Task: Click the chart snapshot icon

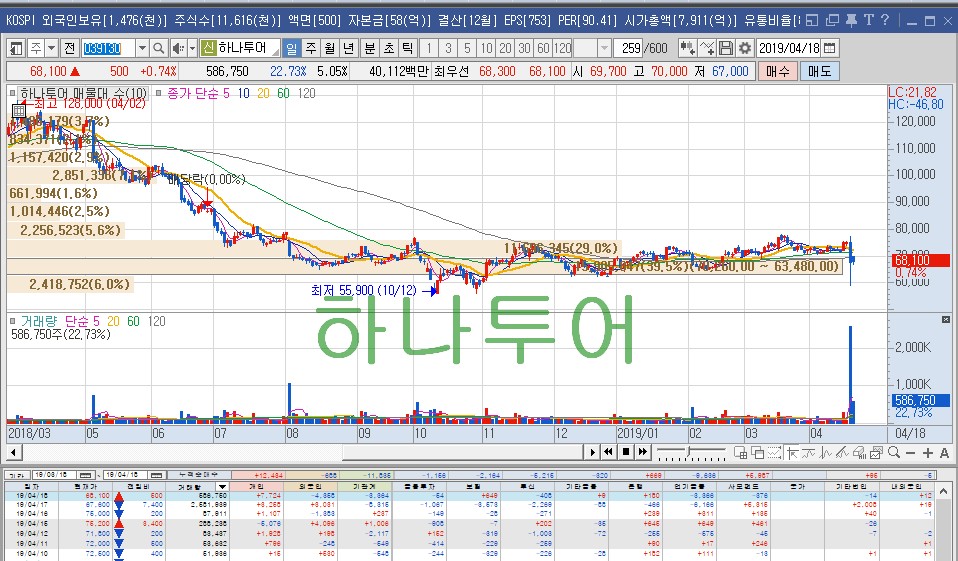Action: tap(876, 452)
